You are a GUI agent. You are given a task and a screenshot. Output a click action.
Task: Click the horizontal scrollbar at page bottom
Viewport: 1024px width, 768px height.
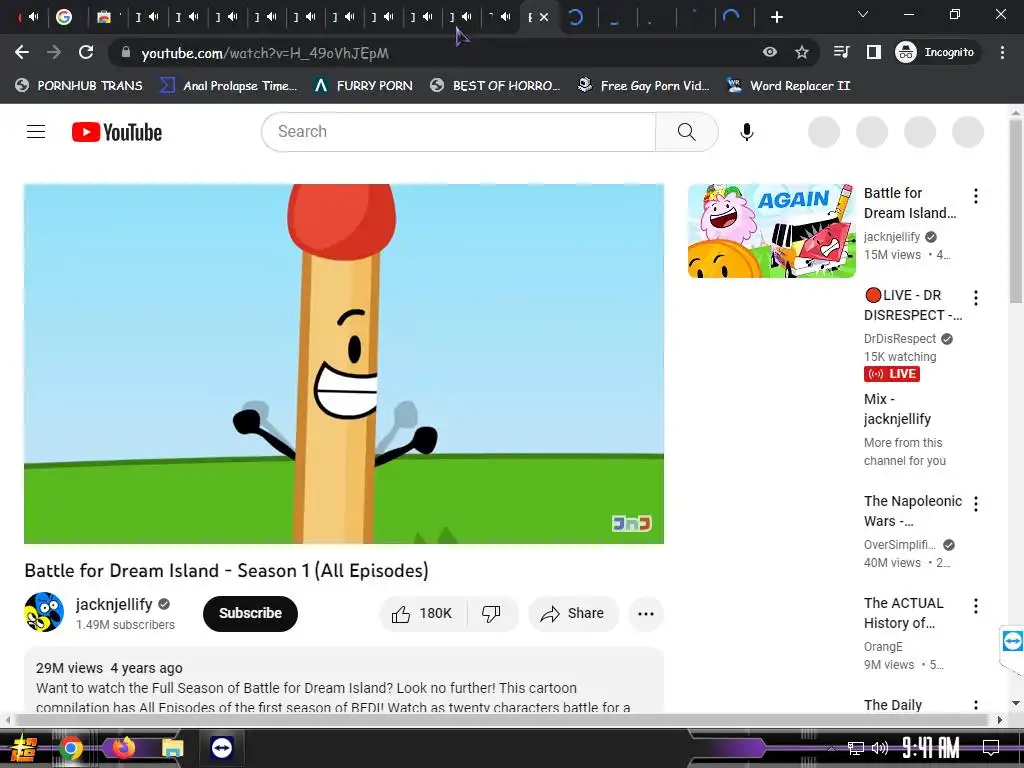point(503,720)
